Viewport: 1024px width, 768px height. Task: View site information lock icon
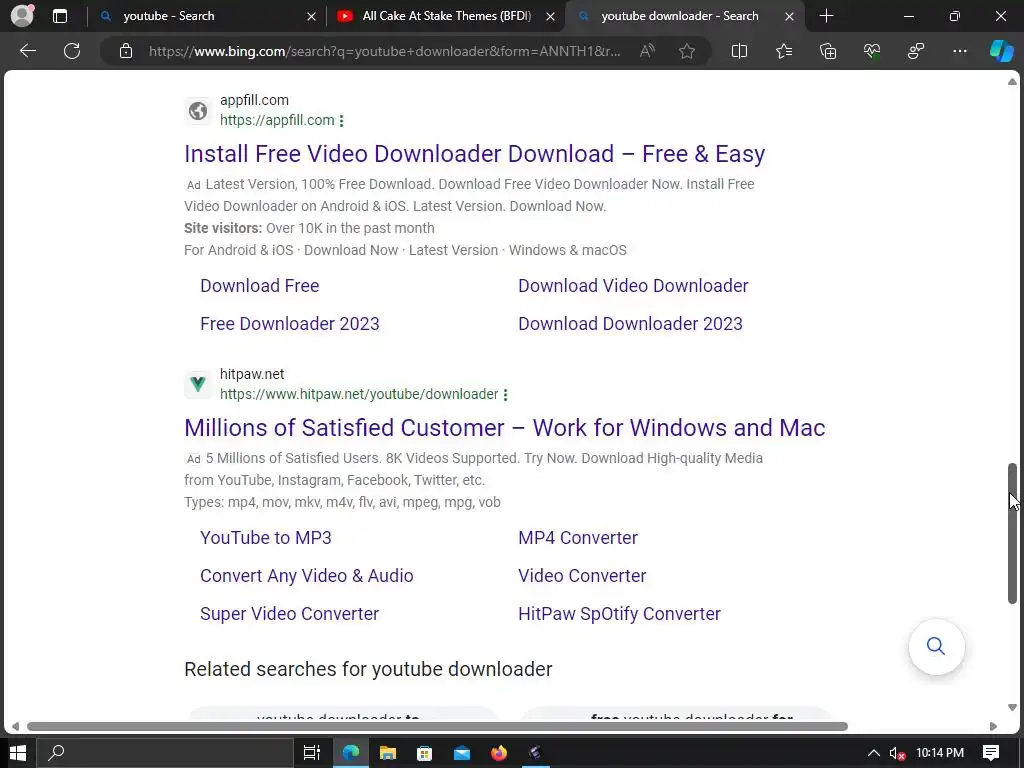126,51
